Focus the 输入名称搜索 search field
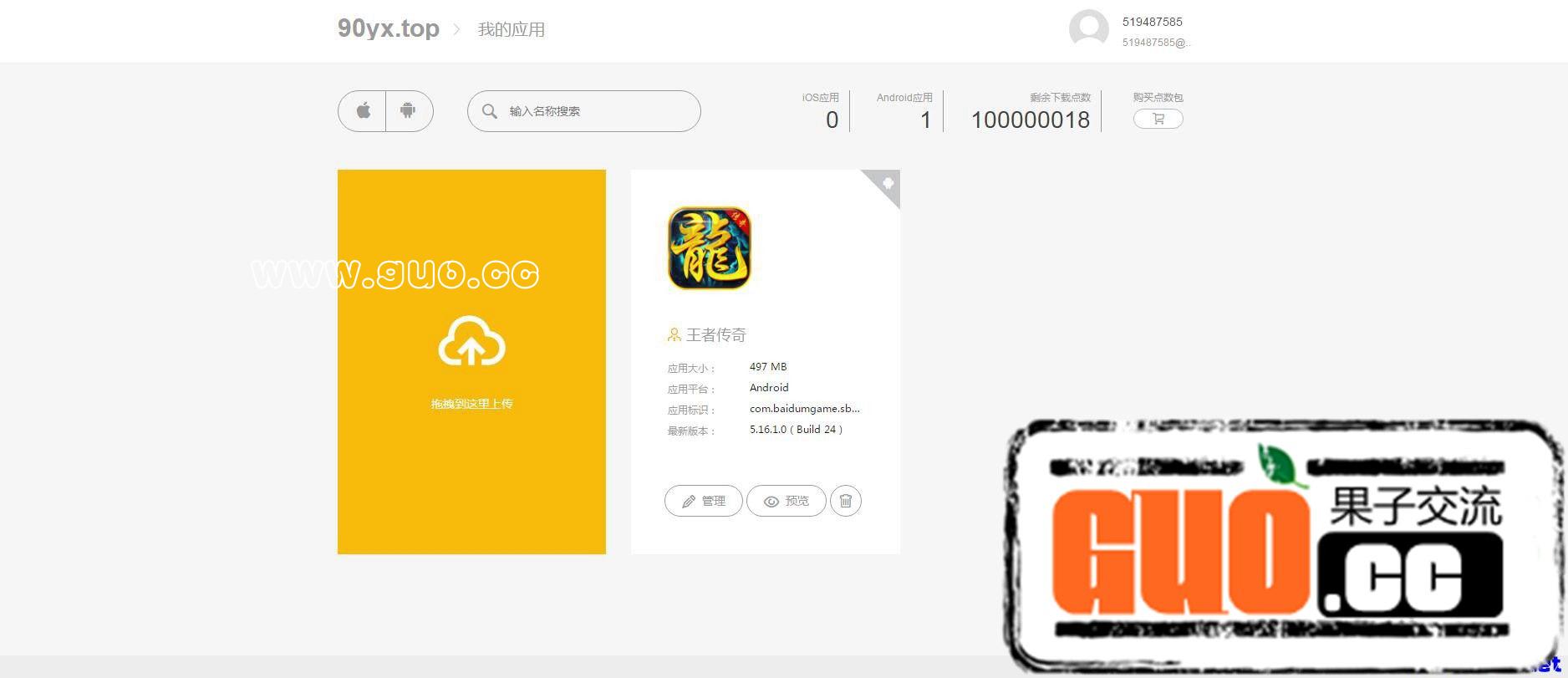The height and width of the screenshot is (678, 1568). (598, 111)
